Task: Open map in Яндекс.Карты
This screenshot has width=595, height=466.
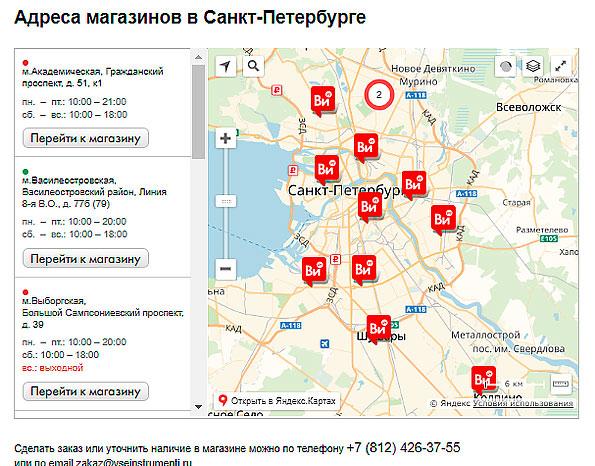Action: click(277, 401)
